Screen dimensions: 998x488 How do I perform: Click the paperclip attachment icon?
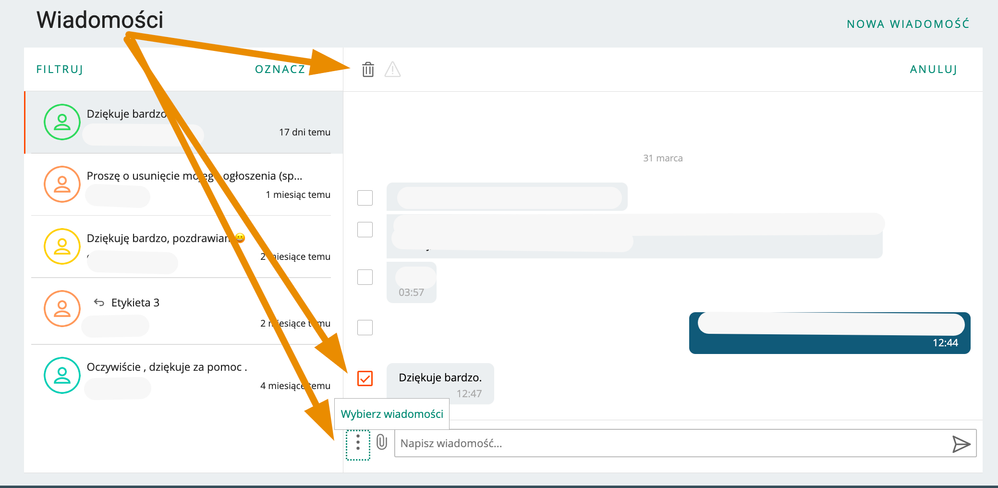click(x=381, y=442)
